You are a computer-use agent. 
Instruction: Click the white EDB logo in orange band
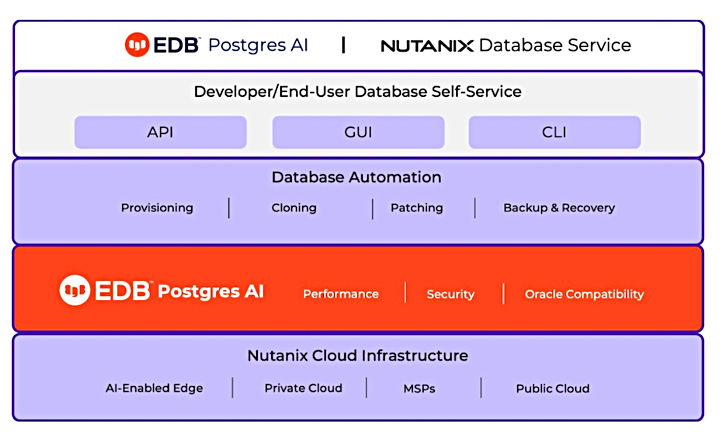tap(74, 290)
